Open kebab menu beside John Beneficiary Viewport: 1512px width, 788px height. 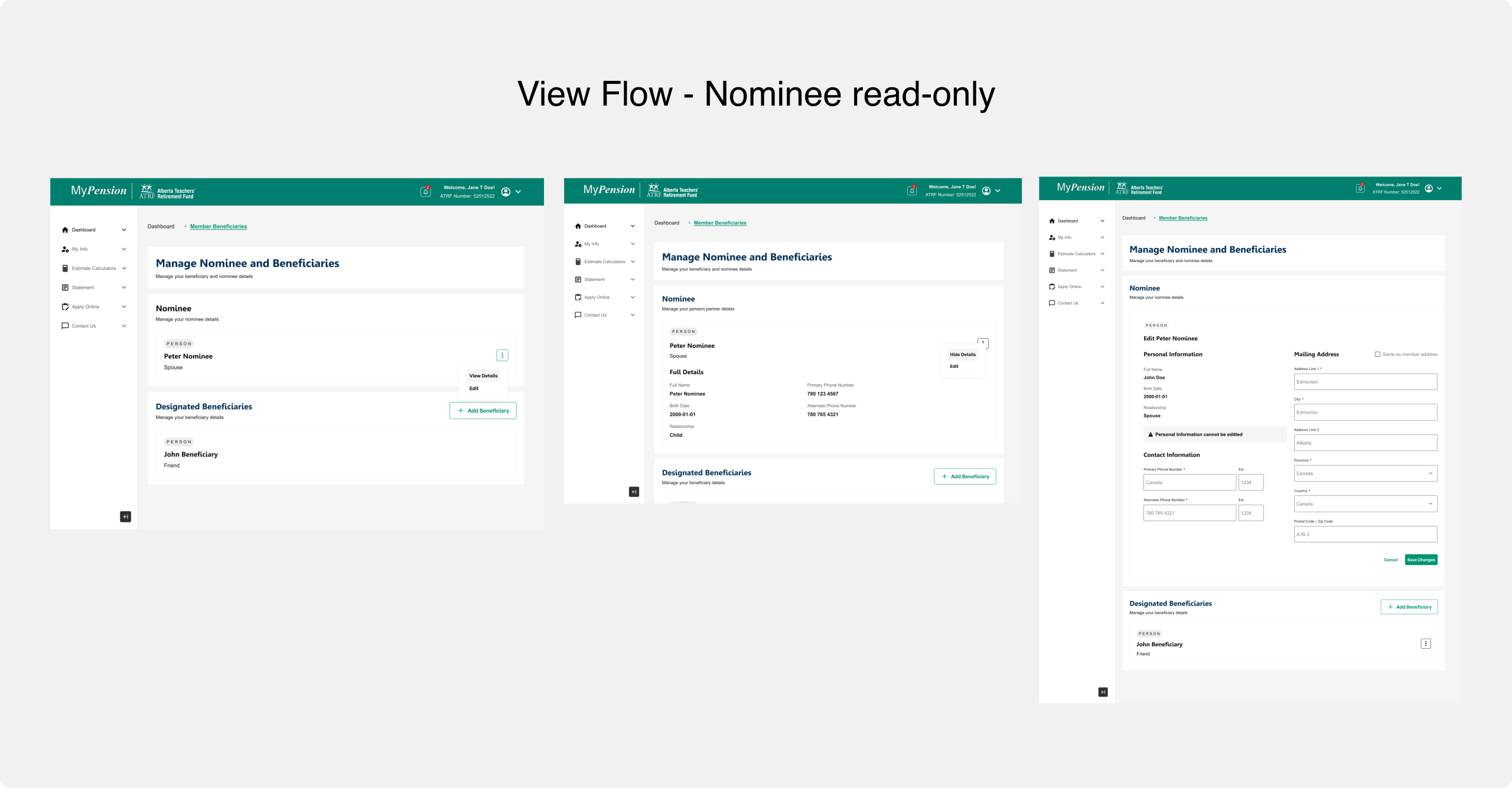point(1426,643)
